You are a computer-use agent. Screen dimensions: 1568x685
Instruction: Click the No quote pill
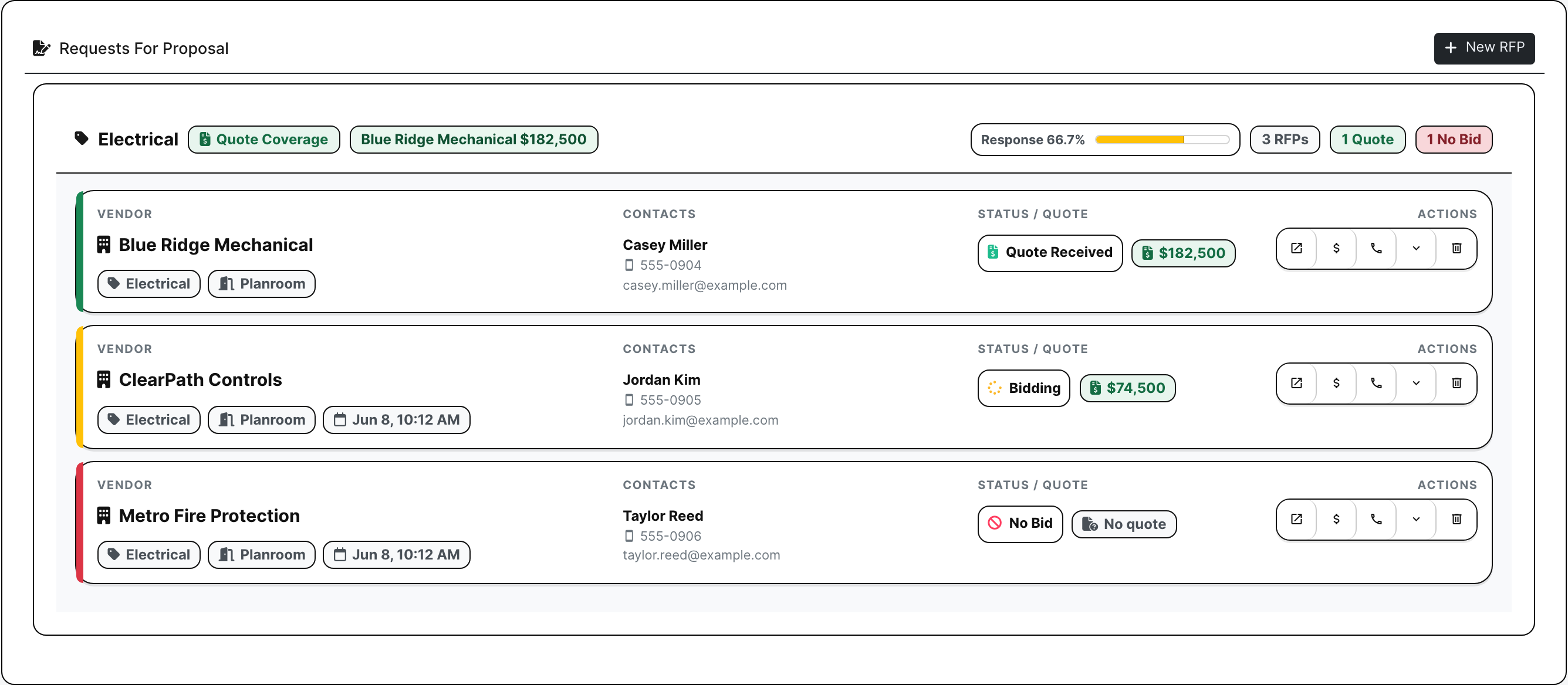(x=1124, y=524)
